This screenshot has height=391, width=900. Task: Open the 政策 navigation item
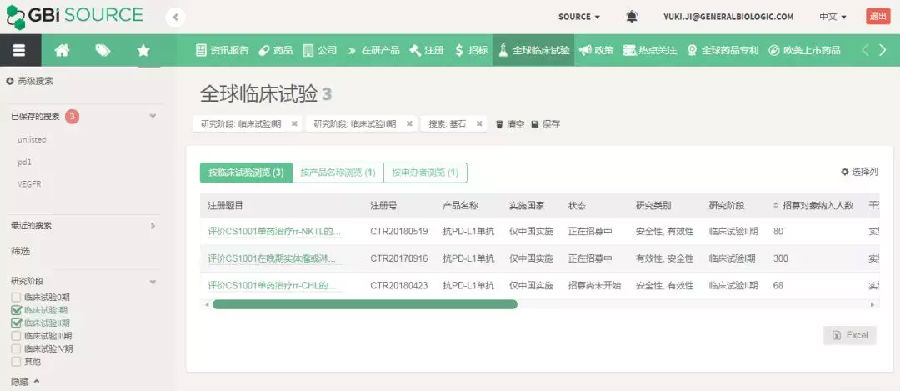pyautogui.click(x=596, y=51)
